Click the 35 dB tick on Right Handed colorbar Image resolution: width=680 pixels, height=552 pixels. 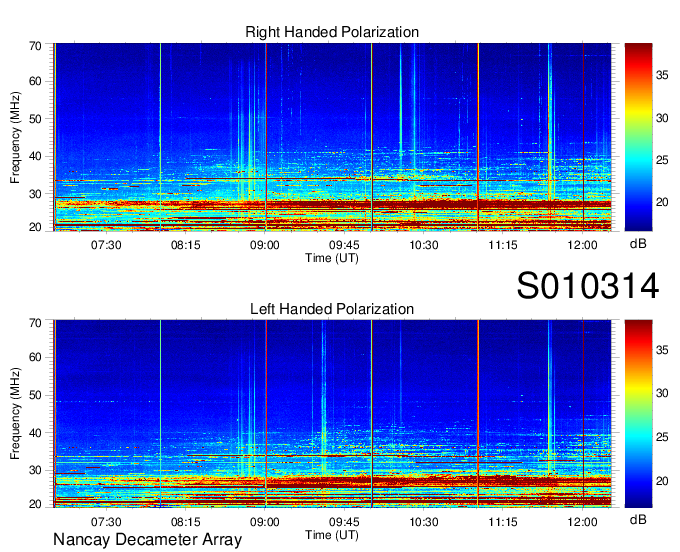point(662,75)
